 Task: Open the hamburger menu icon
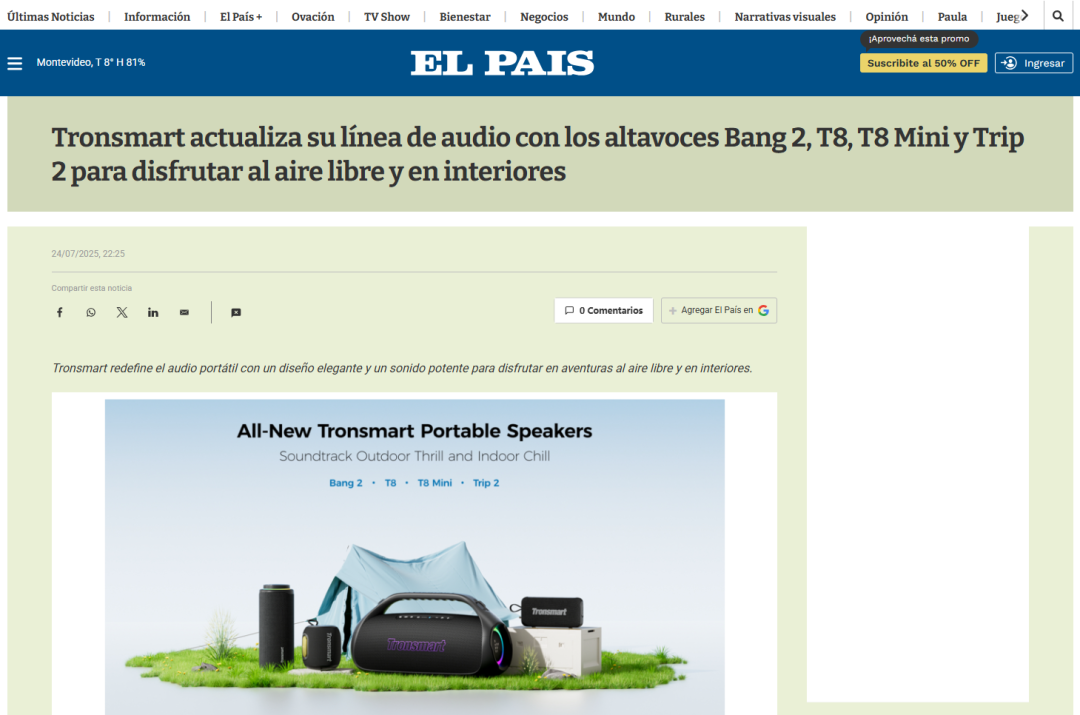[x=14, y=63]
